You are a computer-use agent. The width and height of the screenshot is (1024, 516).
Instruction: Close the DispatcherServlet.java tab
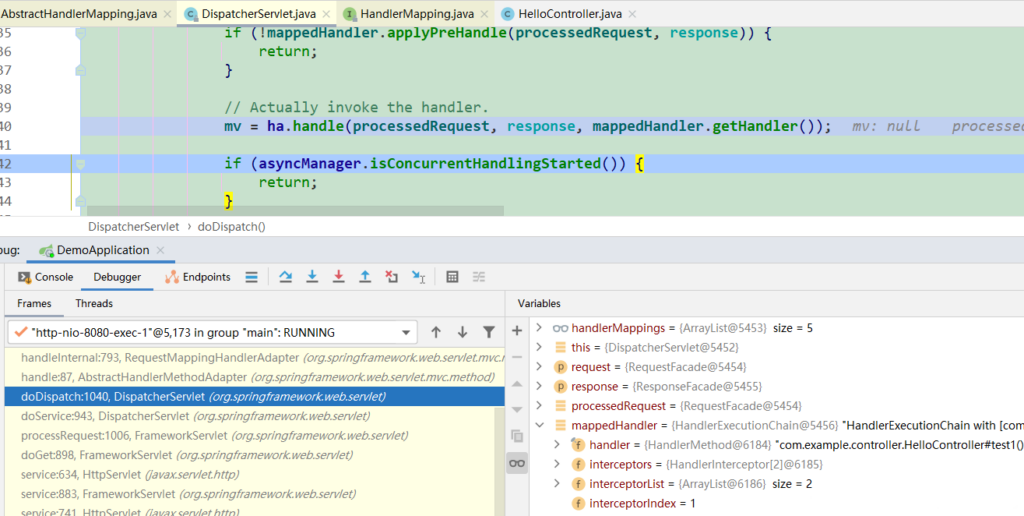(x=326, y=14)
